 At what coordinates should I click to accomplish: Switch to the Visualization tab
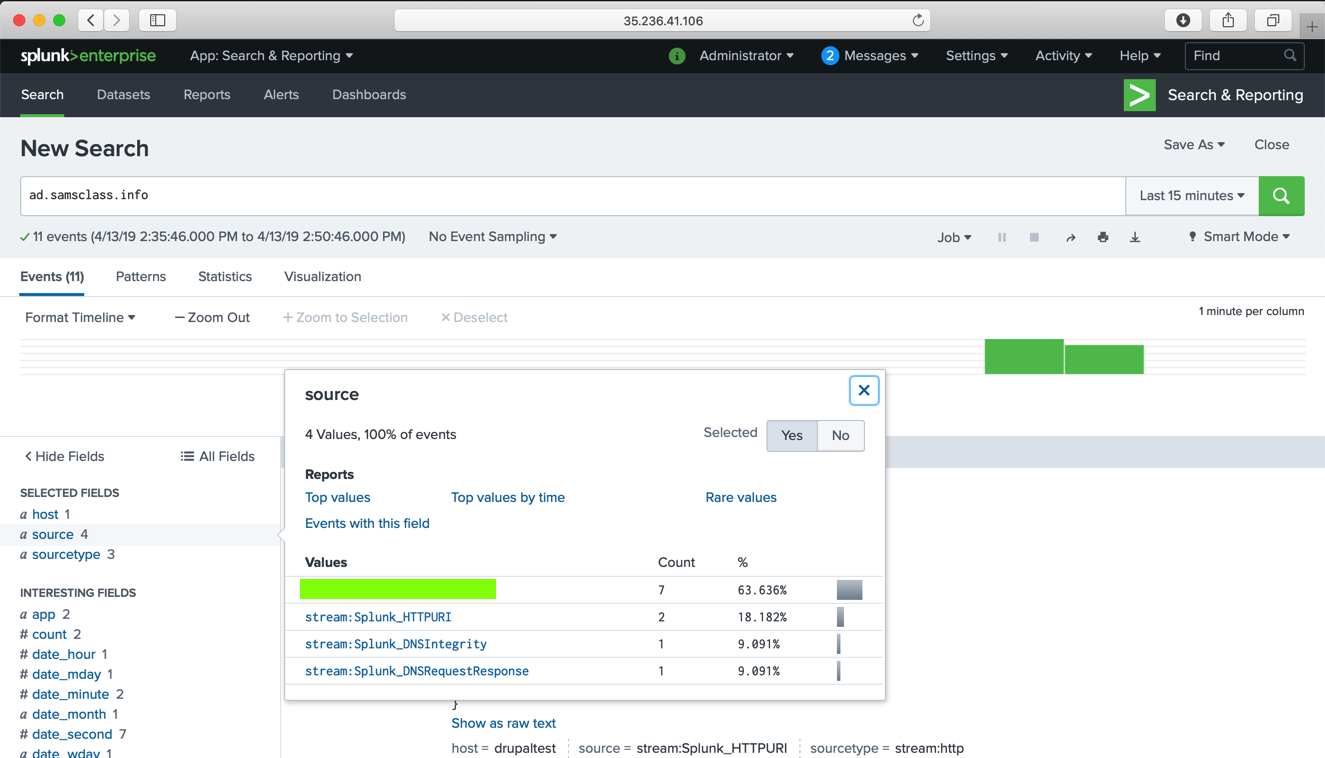tap(322, 277)
